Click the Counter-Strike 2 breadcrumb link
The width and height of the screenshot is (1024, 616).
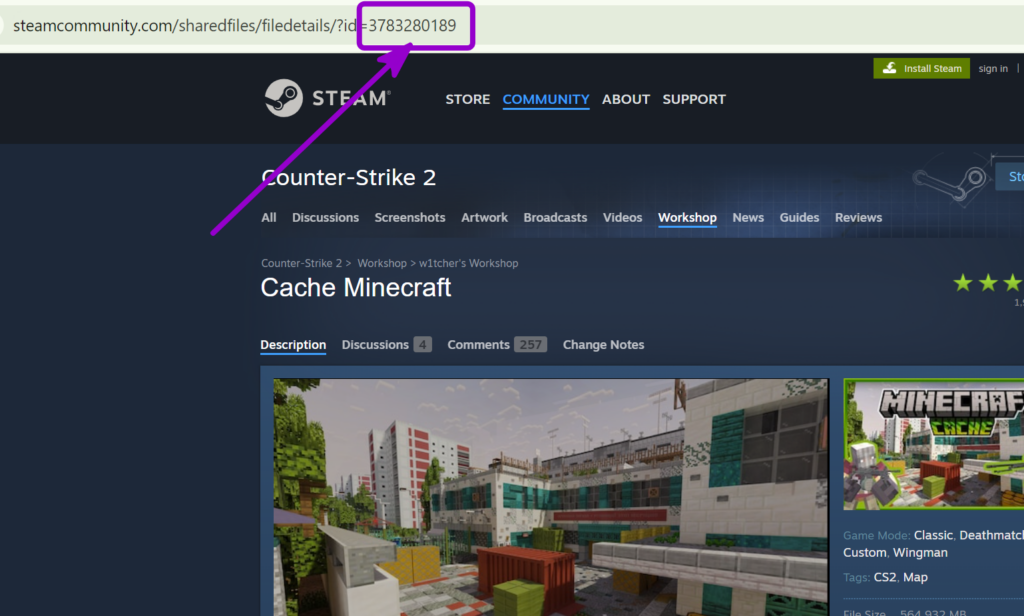coord(301,263)
